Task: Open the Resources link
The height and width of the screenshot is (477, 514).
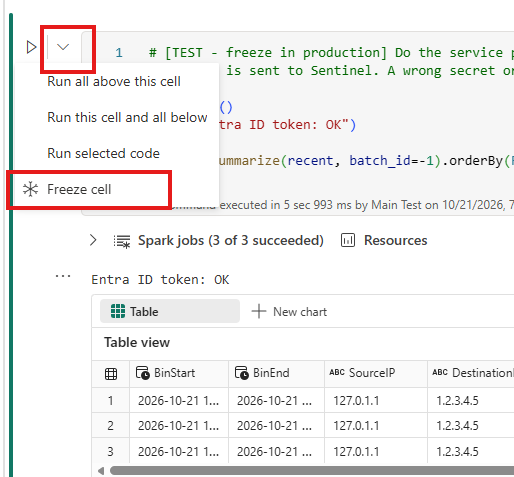Action: click(396, 240)
